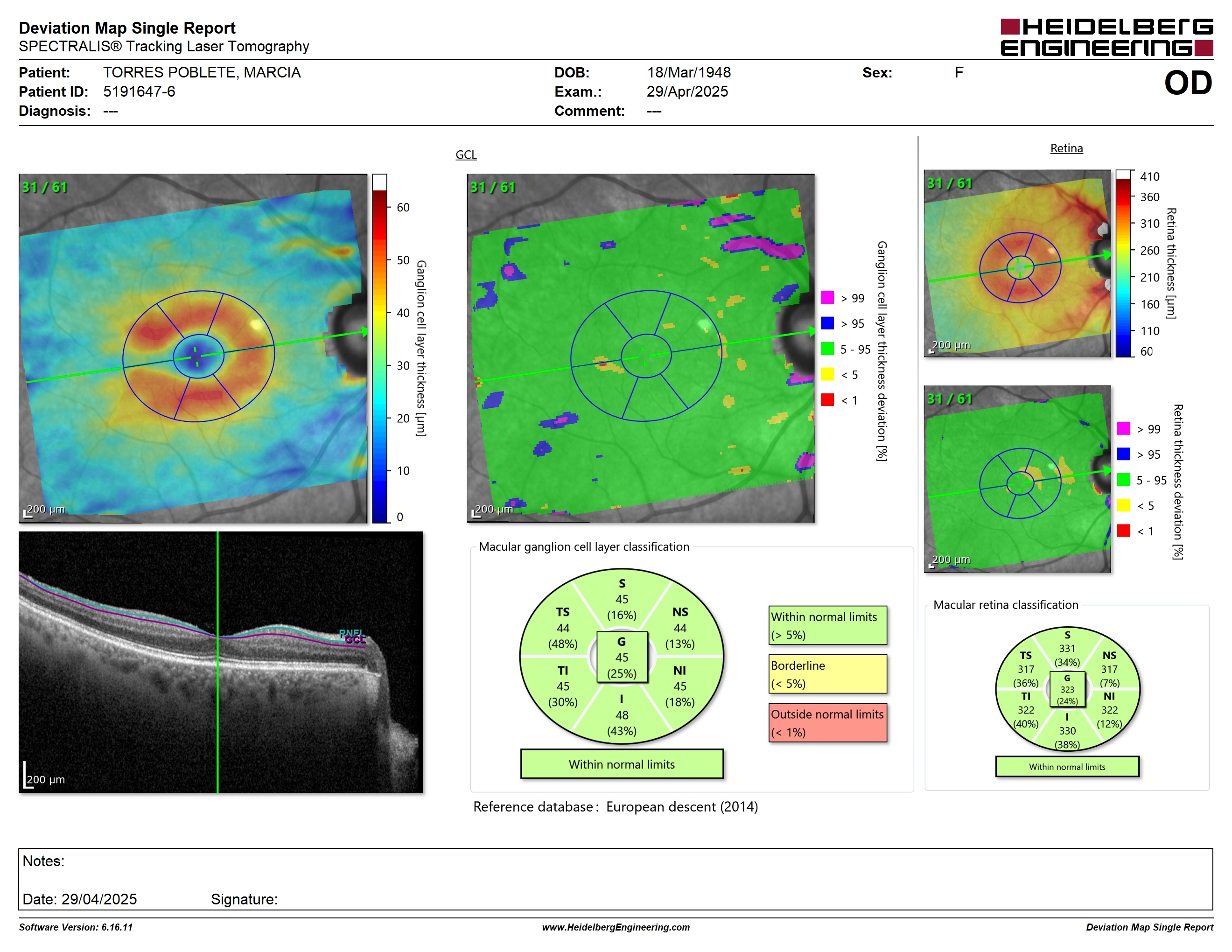Click the Signature field
Image resolution: width=1232 pixels, height=952 pixels.
(x=244, y=899)
